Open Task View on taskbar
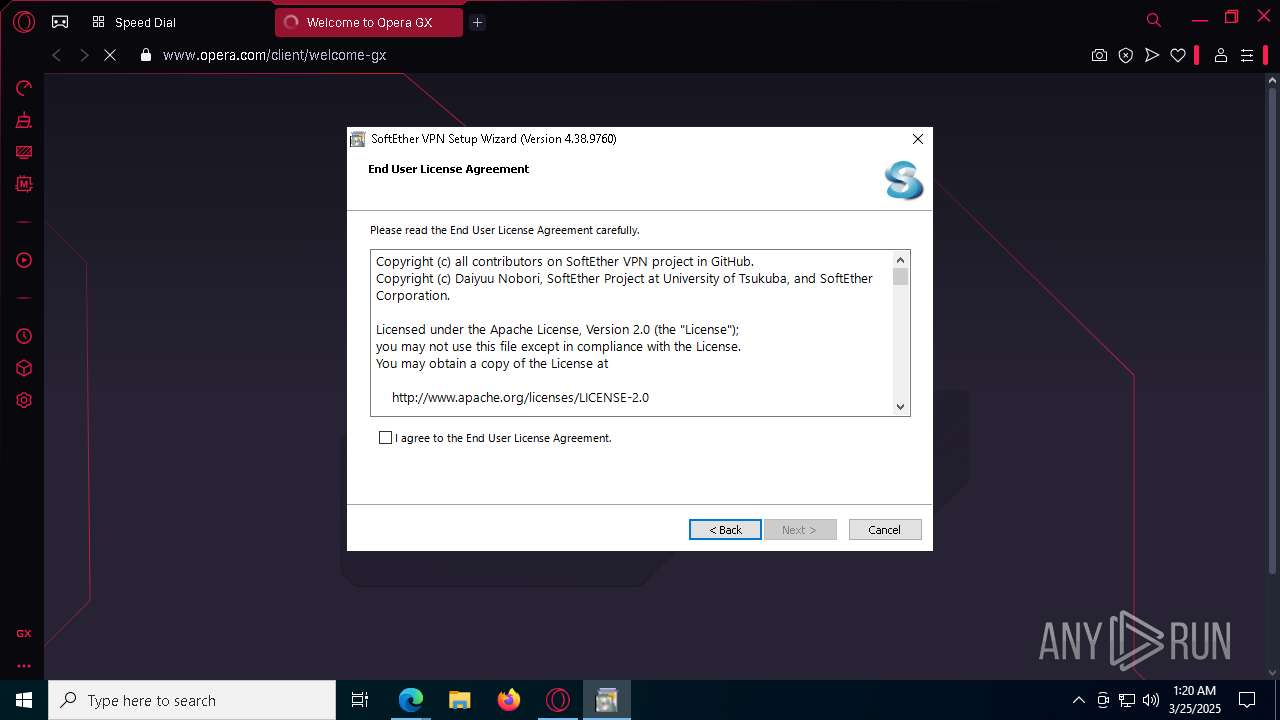Screen dimensions: 1280x720 click(360, 700)
